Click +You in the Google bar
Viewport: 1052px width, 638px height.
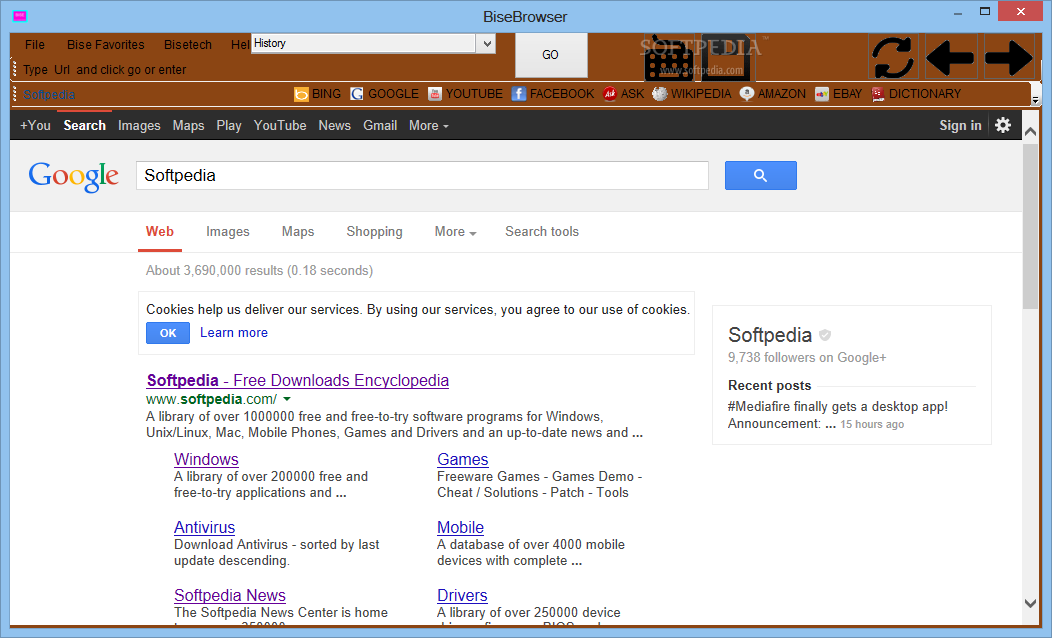pyautogui.click(x=35, y=125)
